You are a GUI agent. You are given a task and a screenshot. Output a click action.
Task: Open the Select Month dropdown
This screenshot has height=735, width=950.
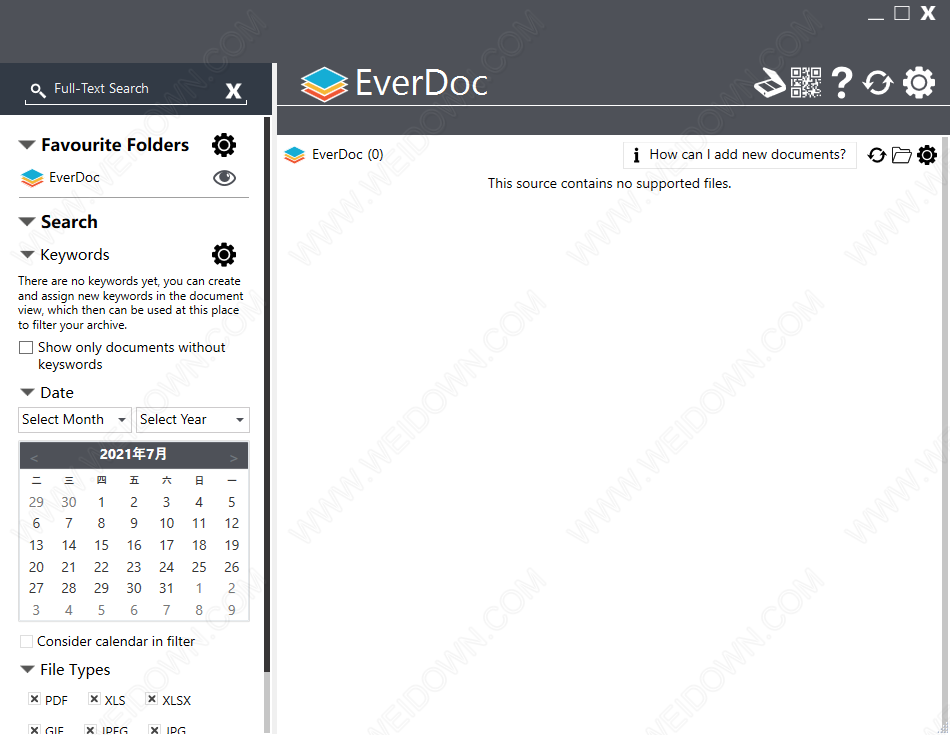75,419
